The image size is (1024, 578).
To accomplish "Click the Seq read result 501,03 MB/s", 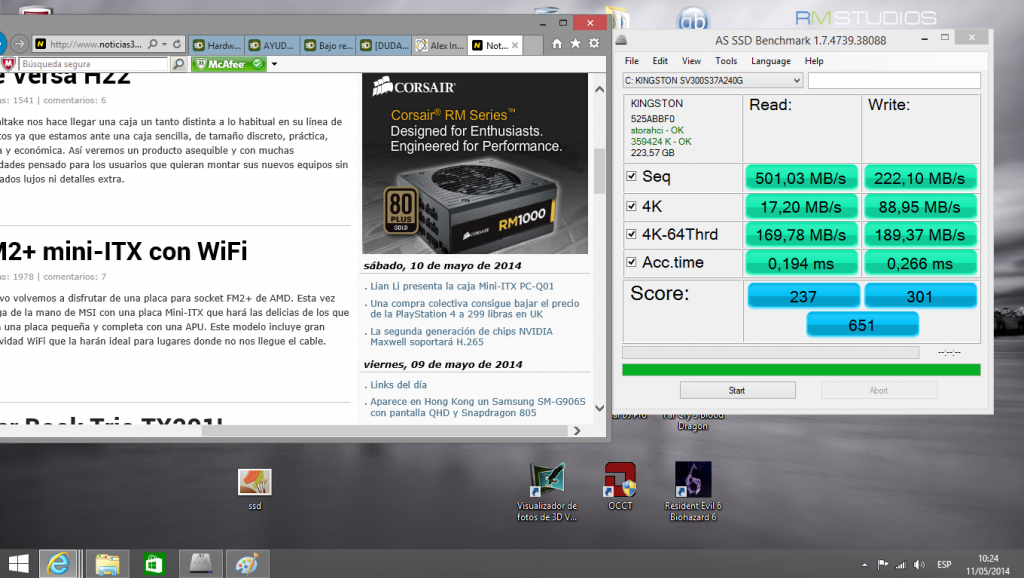I will pyautogui.click(x=801, y=178).
